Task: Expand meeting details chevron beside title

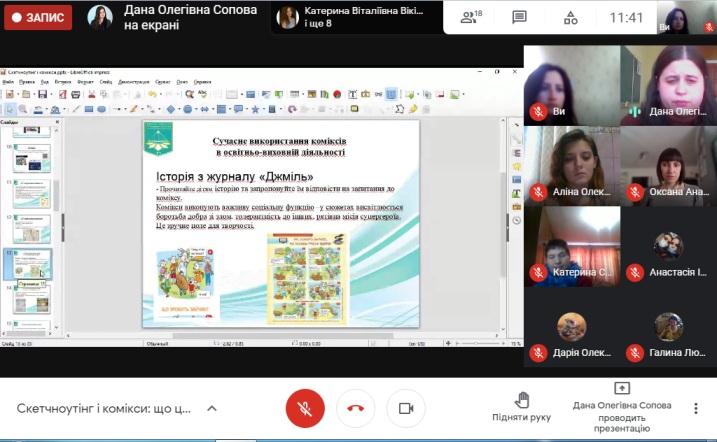Action: pos(212,408)
